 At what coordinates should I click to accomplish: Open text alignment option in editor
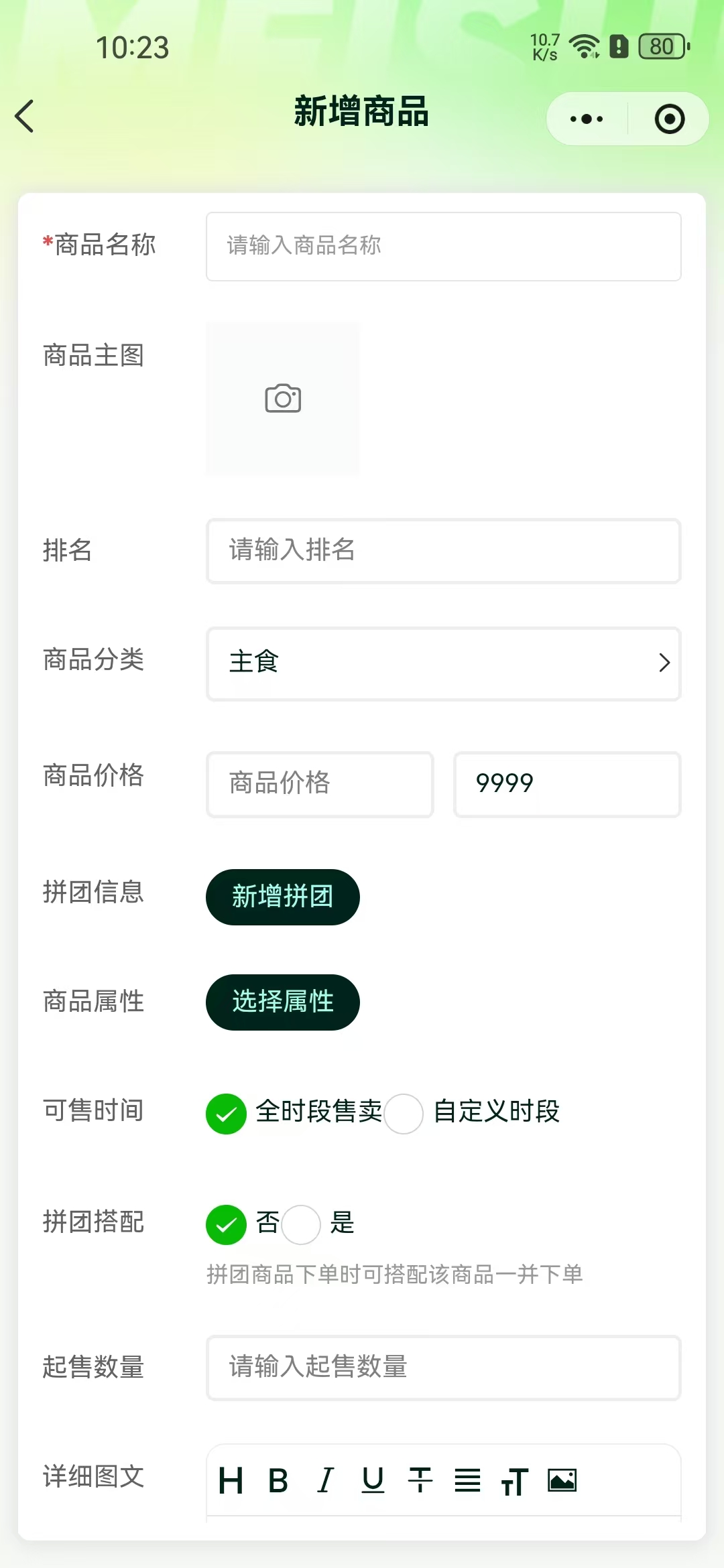pos(467,1480)
